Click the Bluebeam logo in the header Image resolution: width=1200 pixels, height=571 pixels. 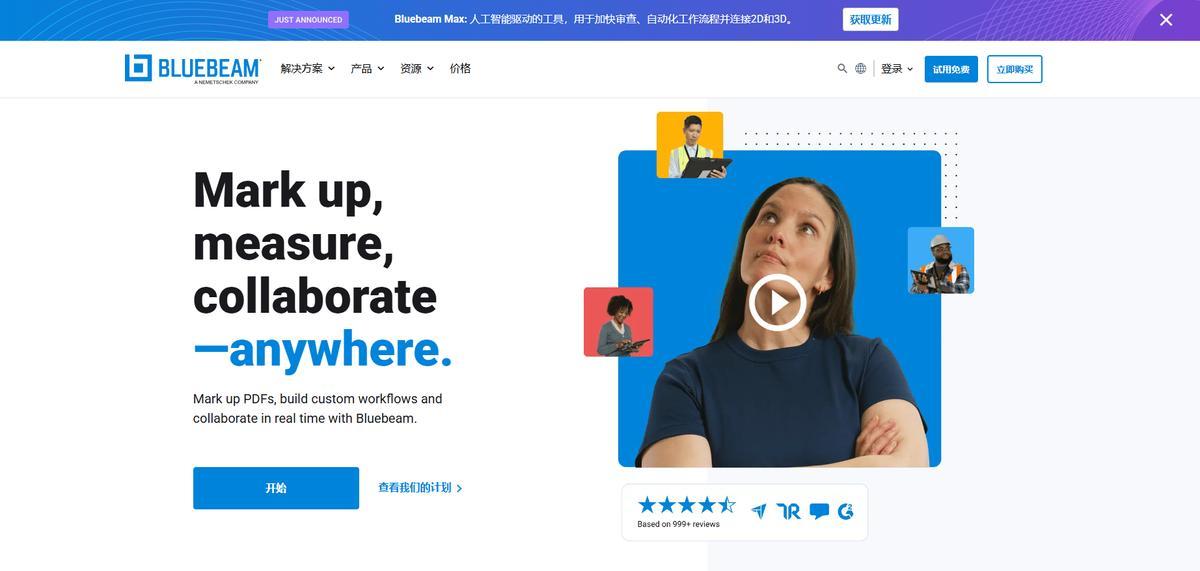click(x=193, y=68)
